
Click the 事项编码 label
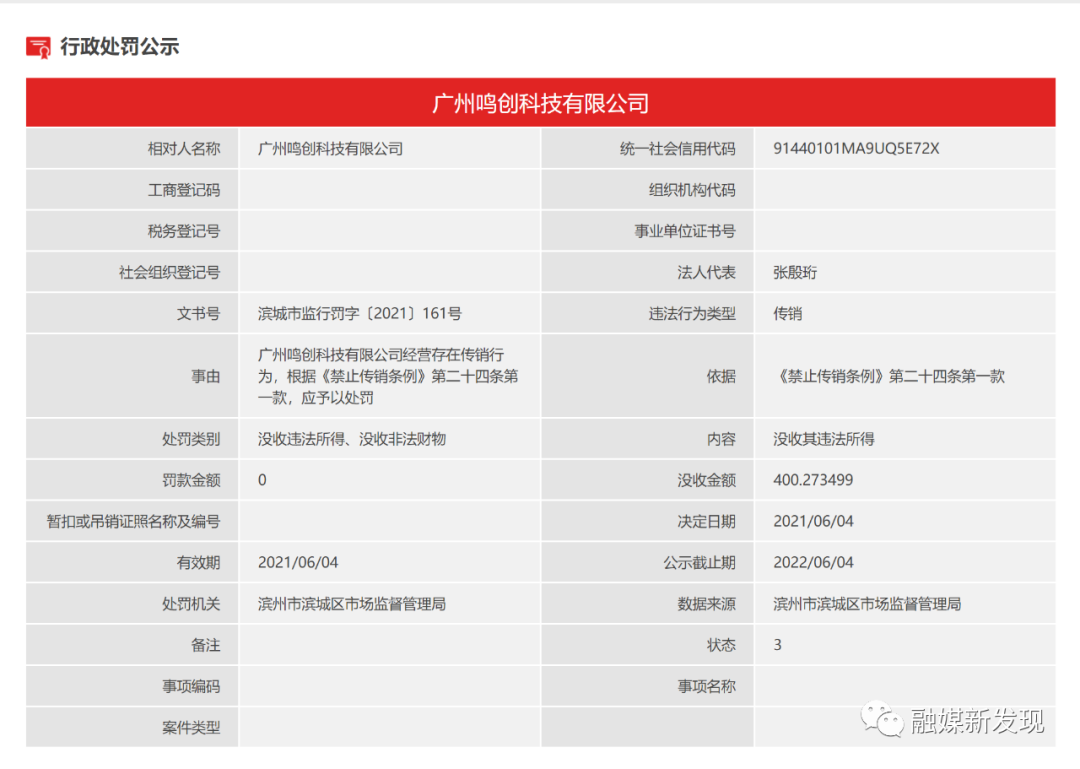click(191, 687)
